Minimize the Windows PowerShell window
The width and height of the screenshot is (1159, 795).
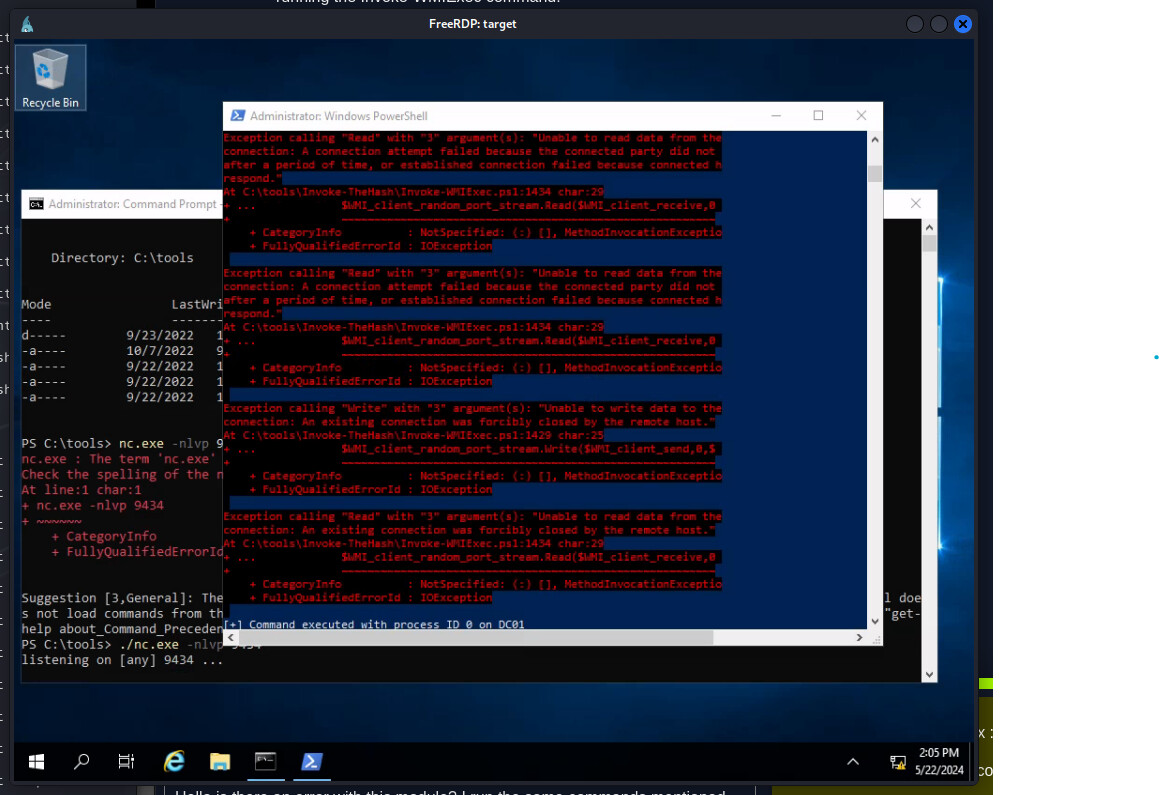(775, 116)
